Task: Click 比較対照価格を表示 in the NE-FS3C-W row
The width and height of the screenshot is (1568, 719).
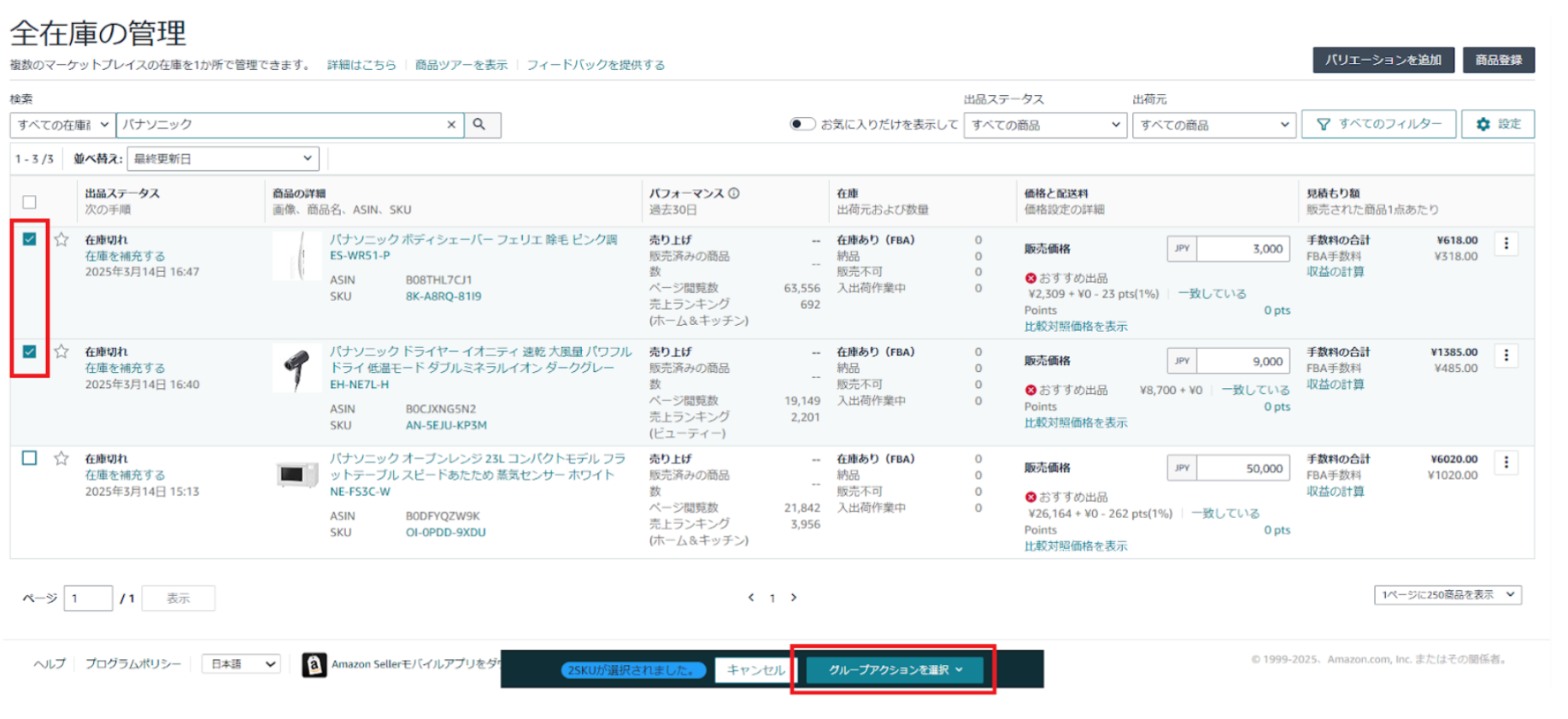Action: coord(1076,545)
